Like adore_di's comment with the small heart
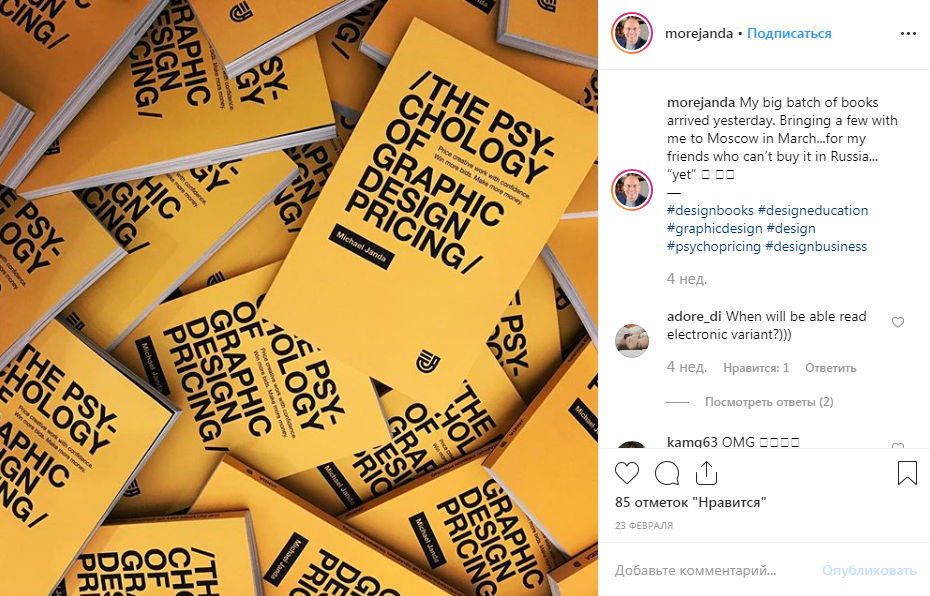This screenshot has height=596, width=930. pos(898,322)
